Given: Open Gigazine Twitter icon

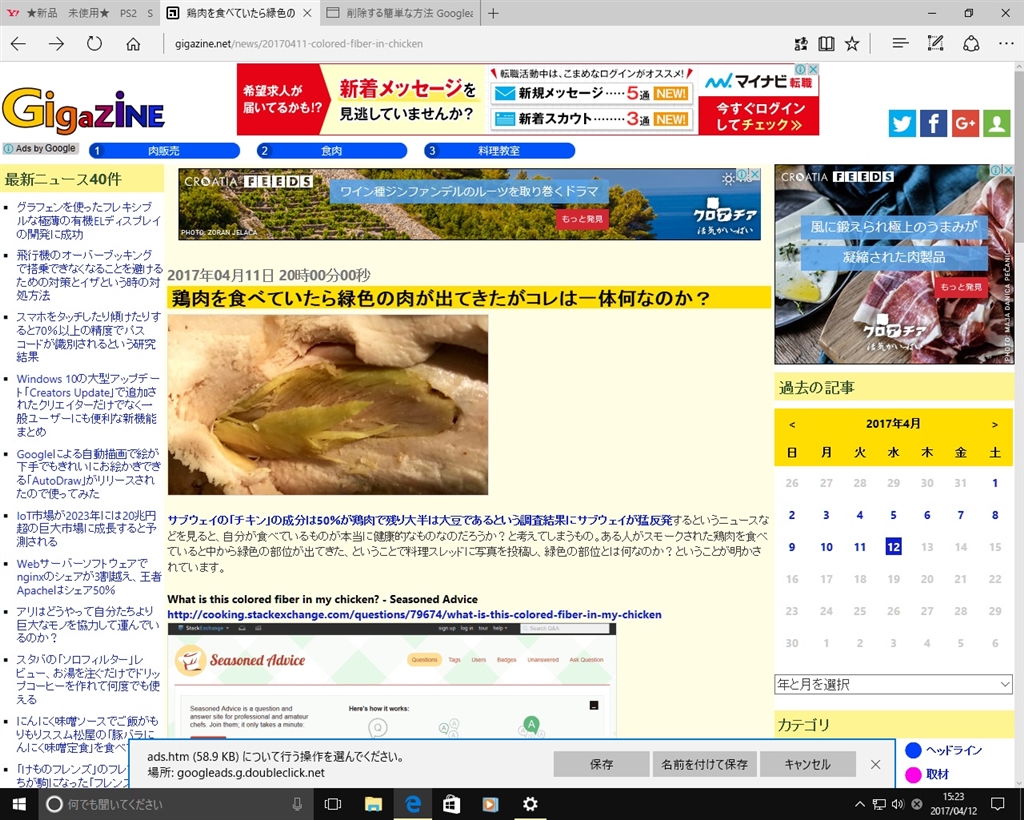Looking at the screenshot, I should [x=902, y=123].
